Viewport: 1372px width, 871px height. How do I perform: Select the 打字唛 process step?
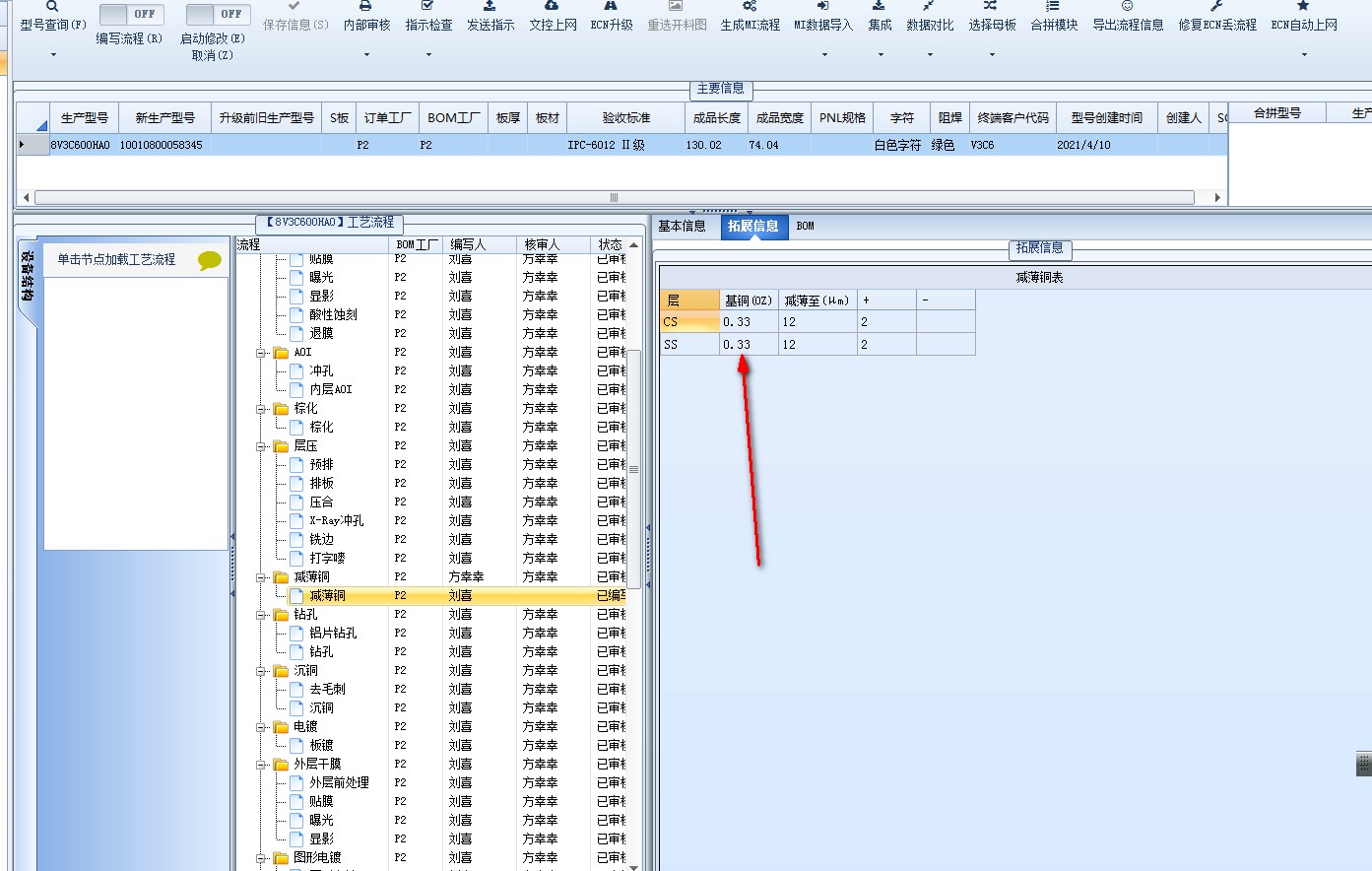pos(328,558)
